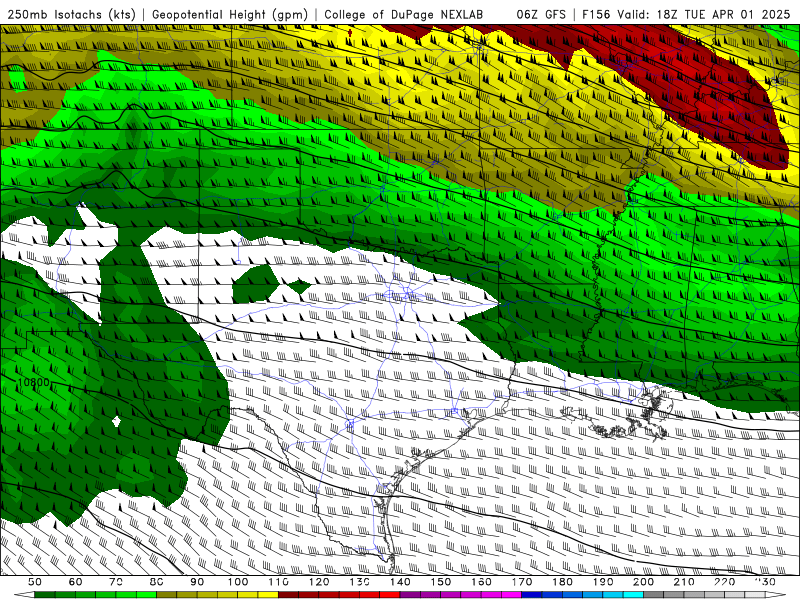Screen dimensions: 800x600
Task: Click the brightest cyan swatch in the color bar
Action: [x=633, y=595]
